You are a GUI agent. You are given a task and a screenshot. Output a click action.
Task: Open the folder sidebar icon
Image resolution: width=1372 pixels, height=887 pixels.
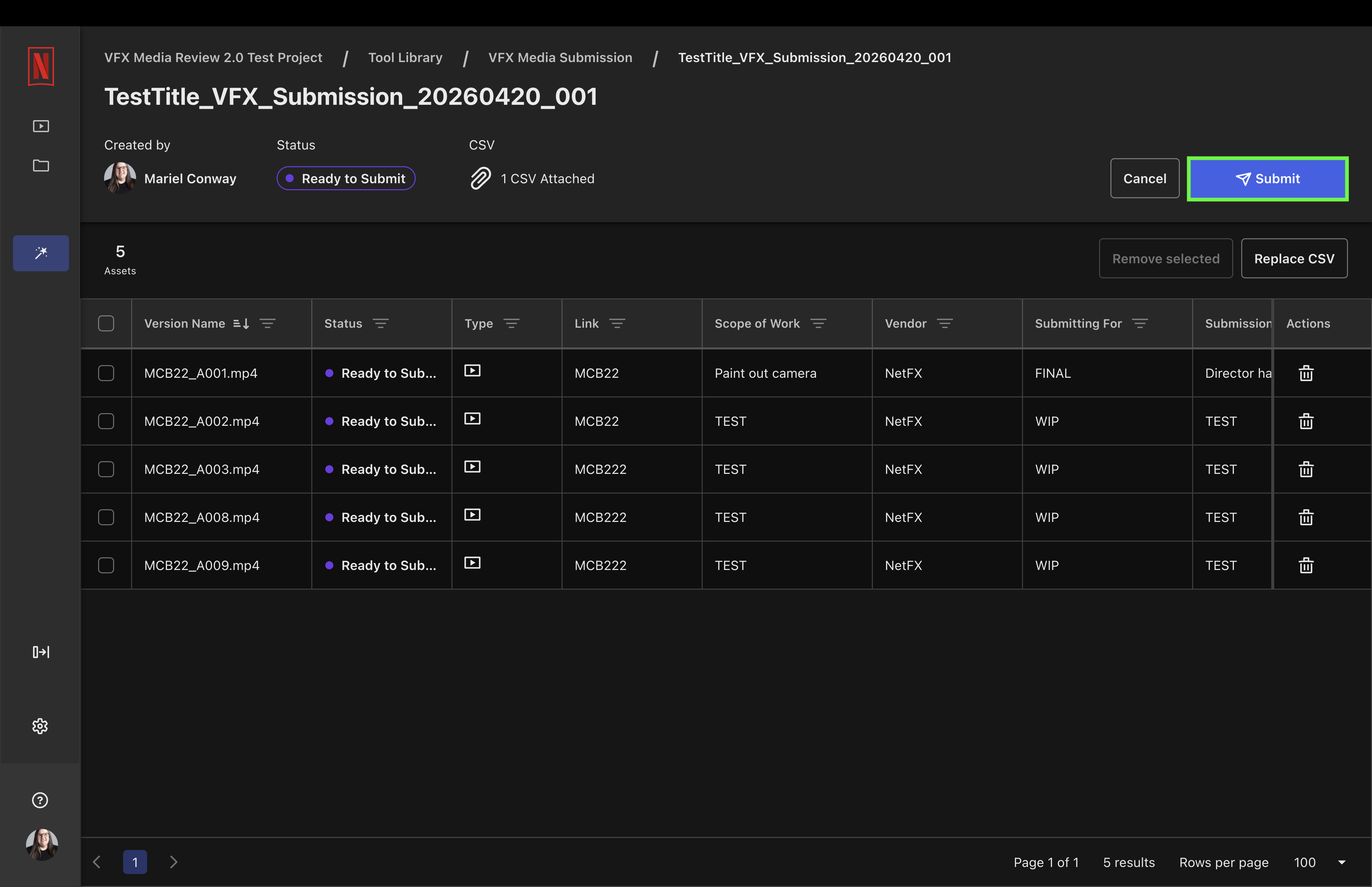tap(41, 166)
